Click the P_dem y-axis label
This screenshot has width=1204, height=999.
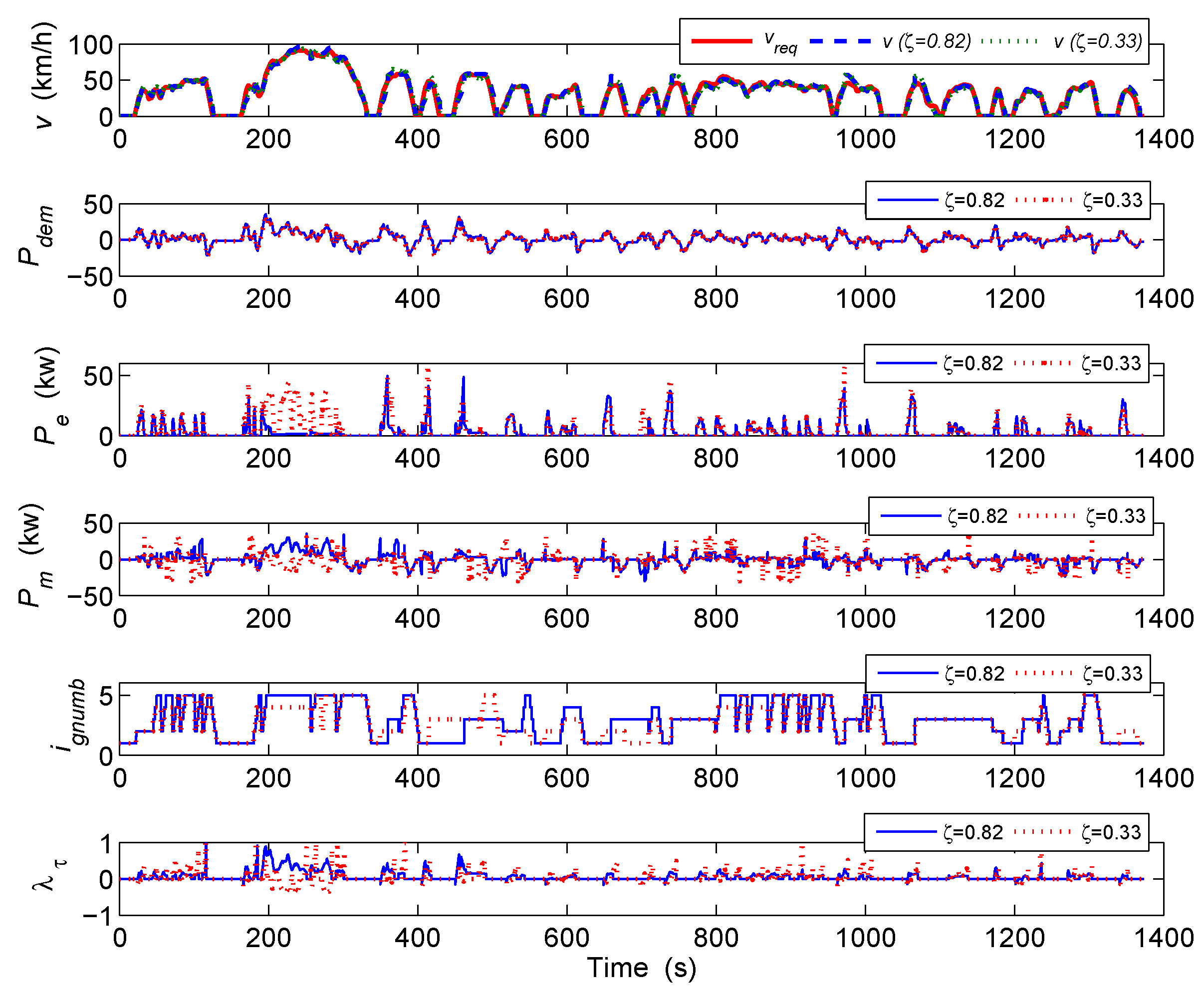[x=35, y=235]
